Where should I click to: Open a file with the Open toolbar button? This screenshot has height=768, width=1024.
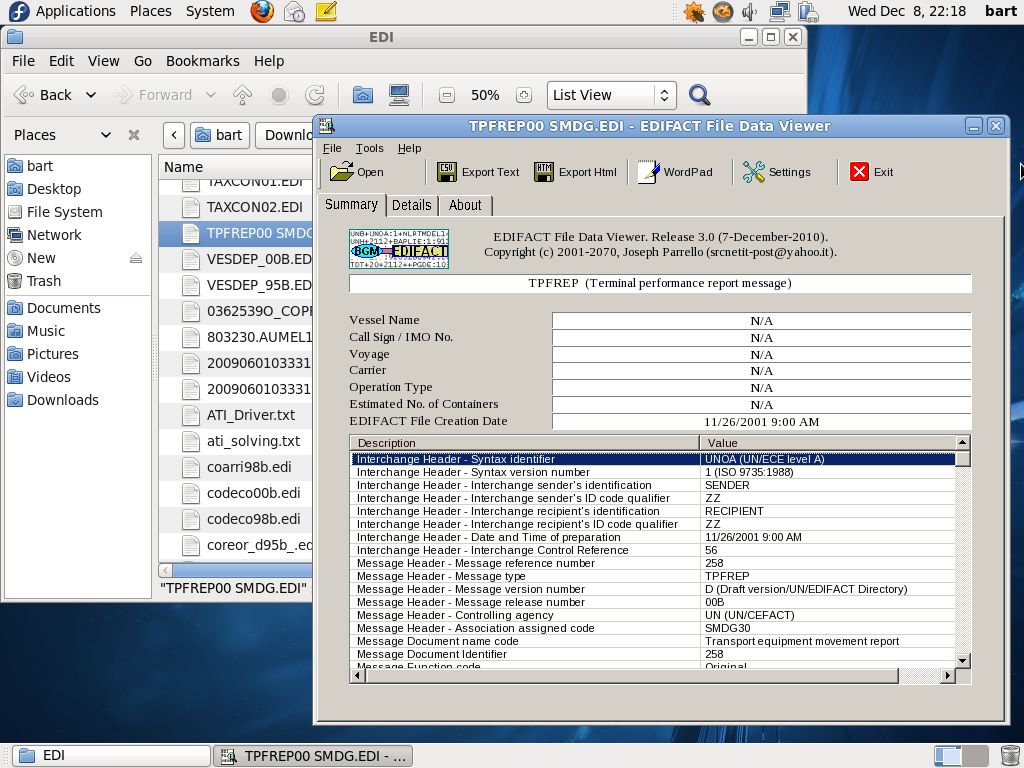357,172
